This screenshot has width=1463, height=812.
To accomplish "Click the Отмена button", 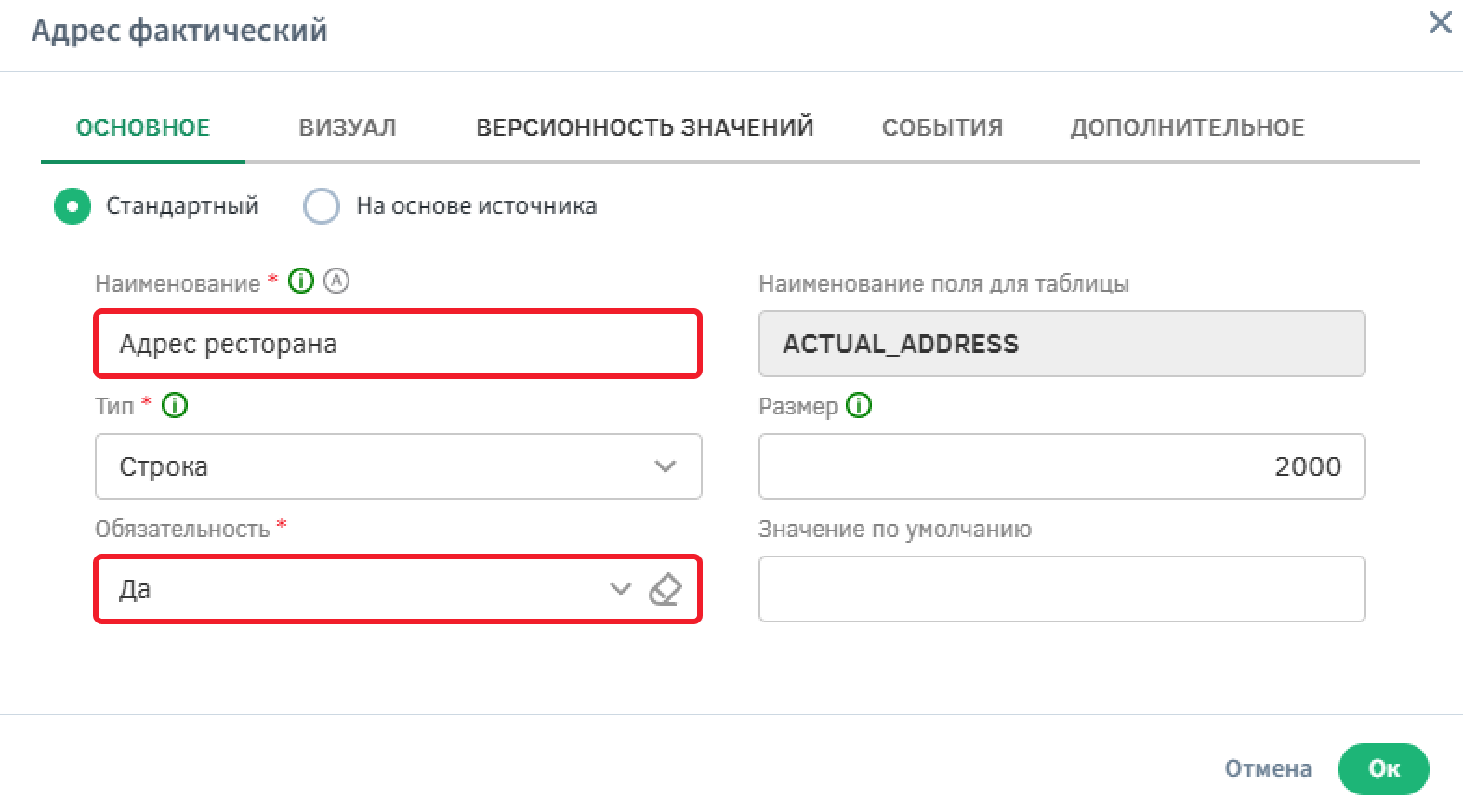I will [x=1268, y=768].
